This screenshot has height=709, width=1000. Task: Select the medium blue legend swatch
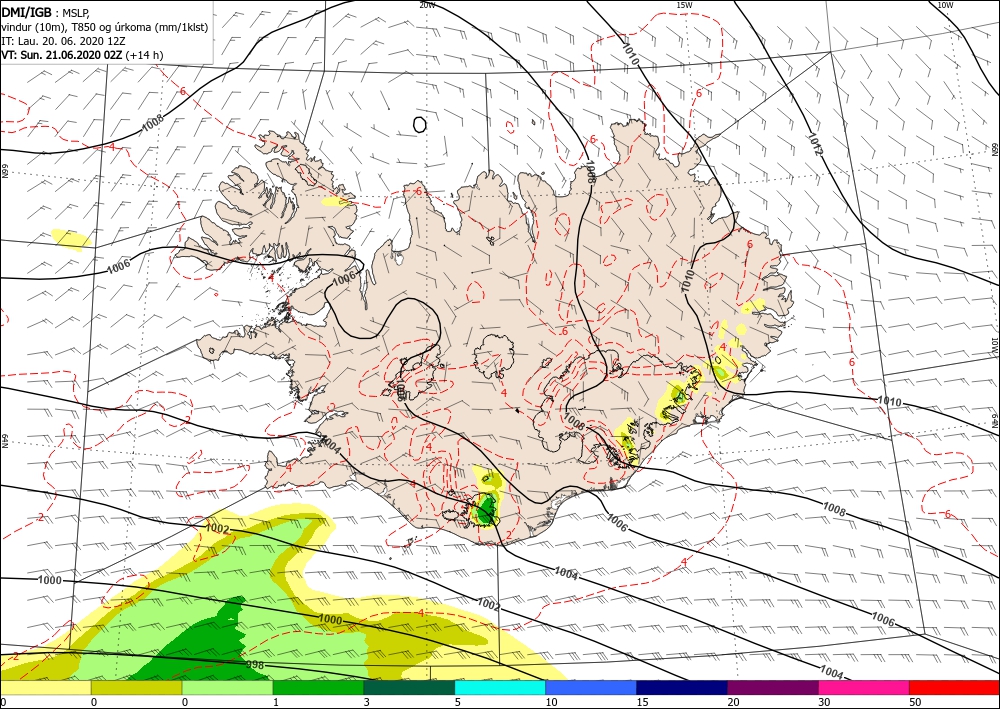pos(591,687)
